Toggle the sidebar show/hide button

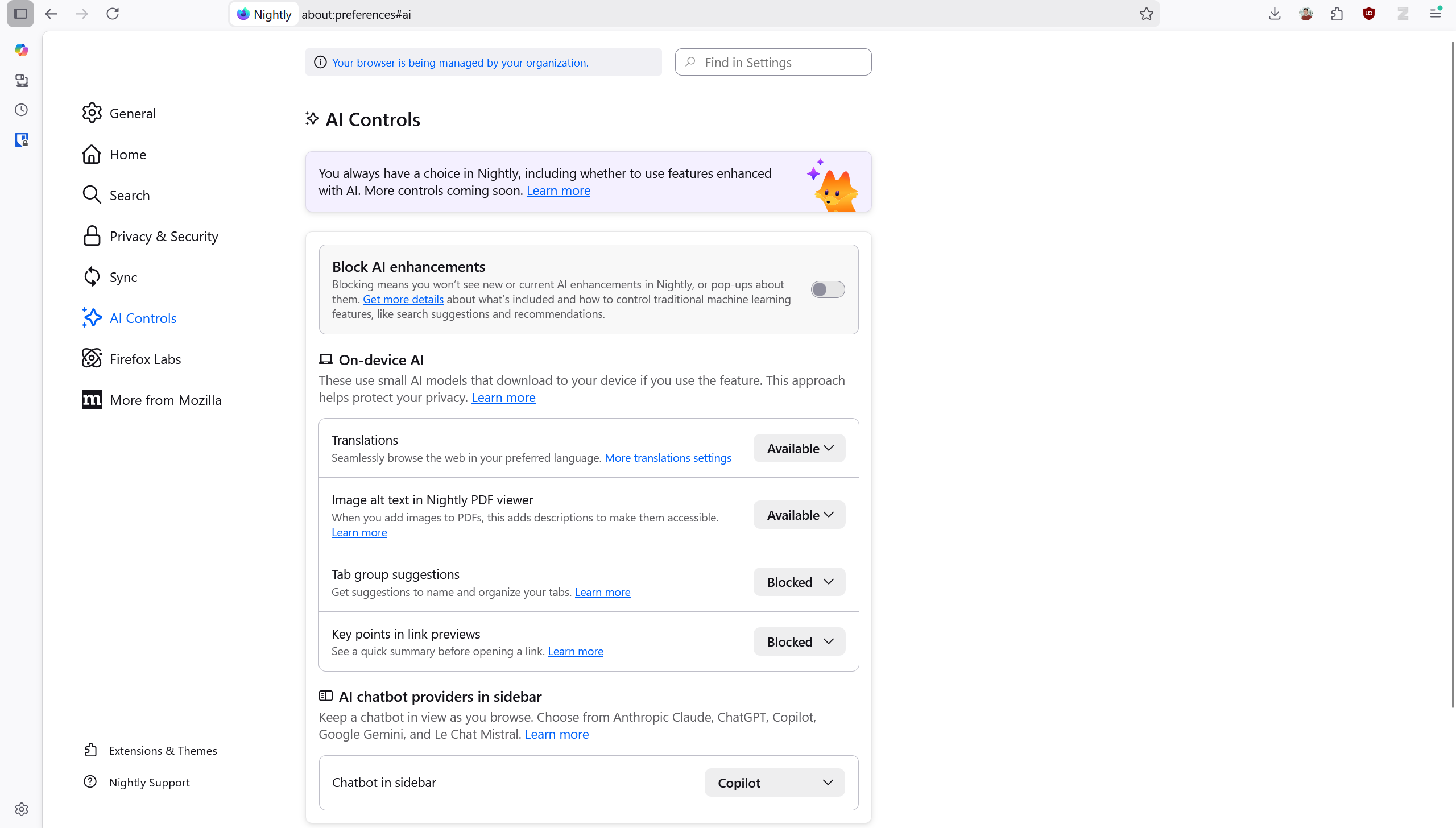[x=20, y=14]
